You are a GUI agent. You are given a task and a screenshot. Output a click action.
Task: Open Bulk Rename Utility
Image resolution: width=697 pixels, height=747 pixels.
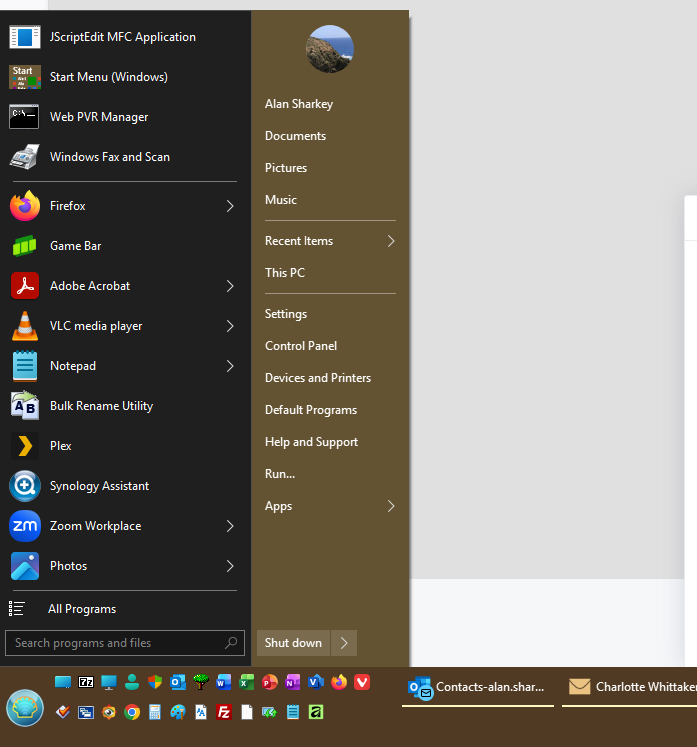point(101,406)
